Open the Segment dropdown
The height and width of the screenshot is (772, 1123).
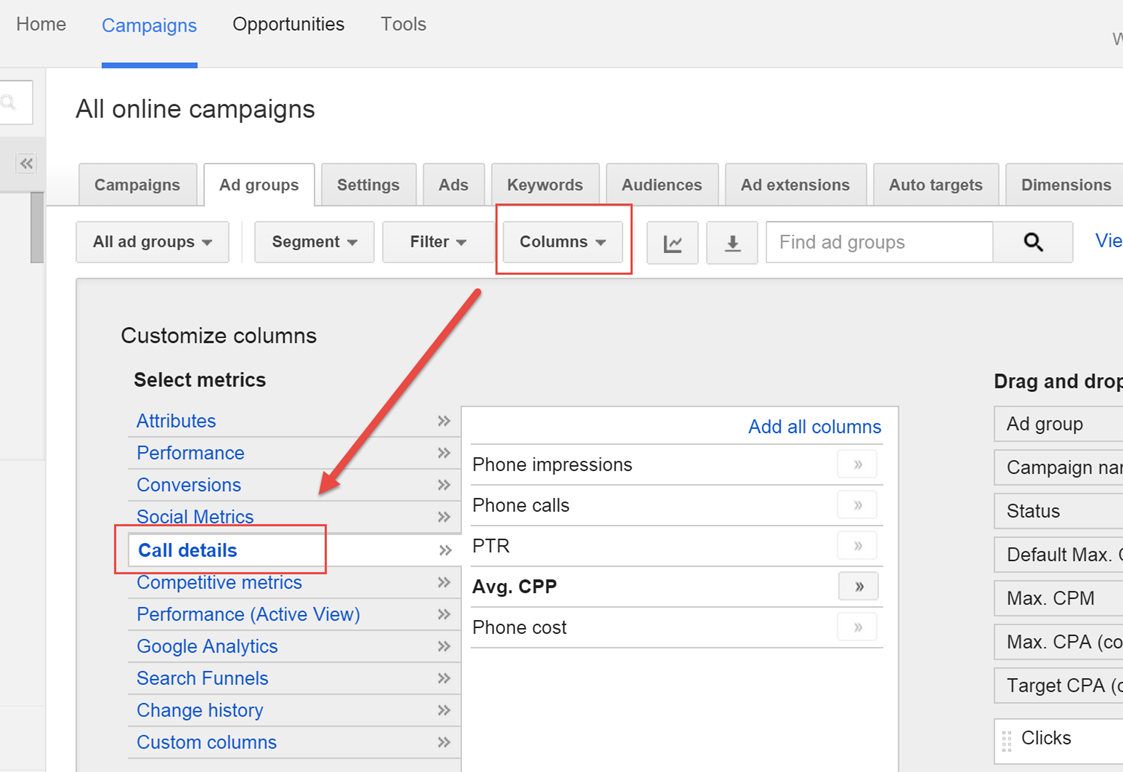coord(314,242)
